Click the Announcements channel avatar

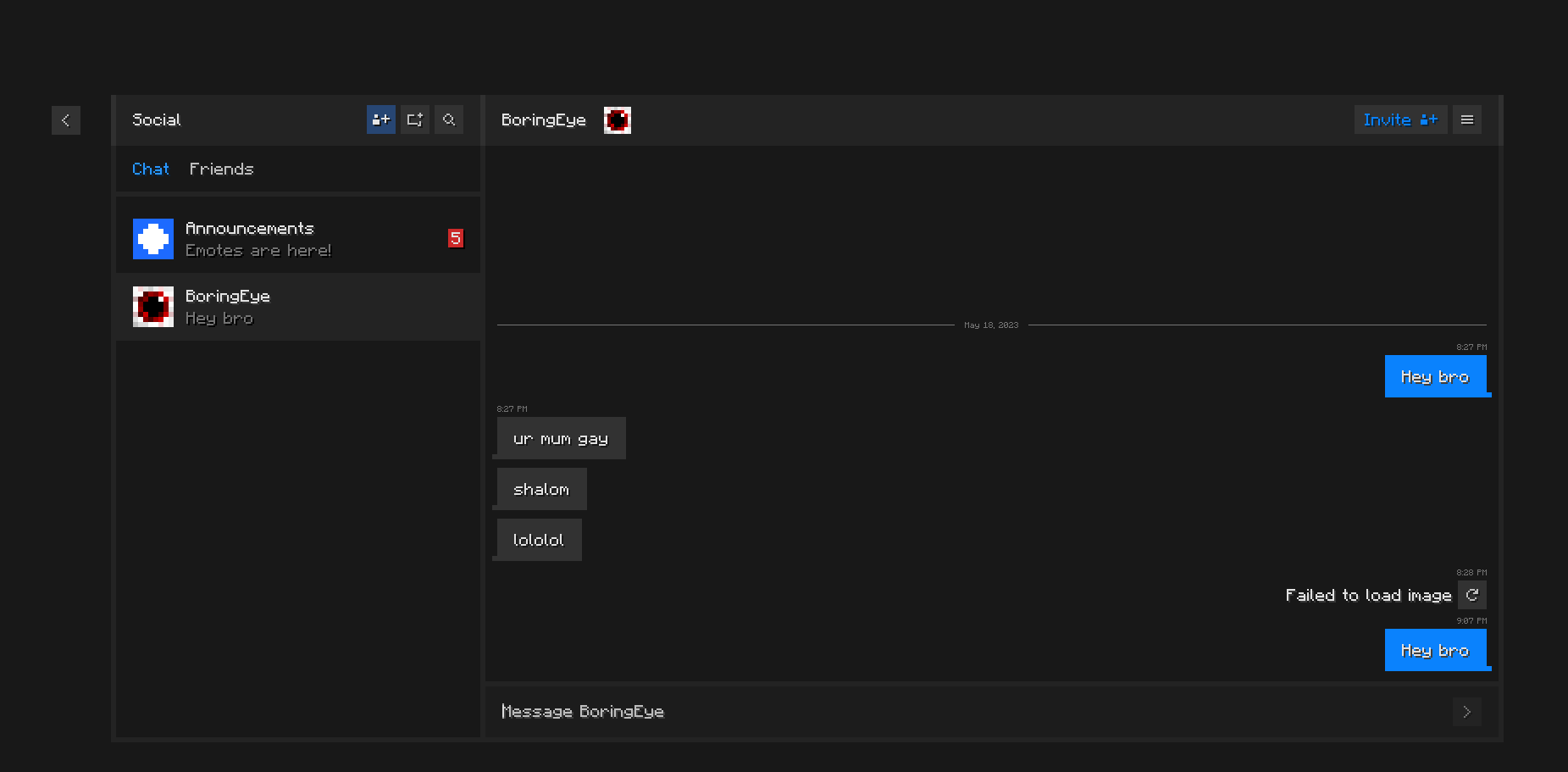tap(153, 239)
